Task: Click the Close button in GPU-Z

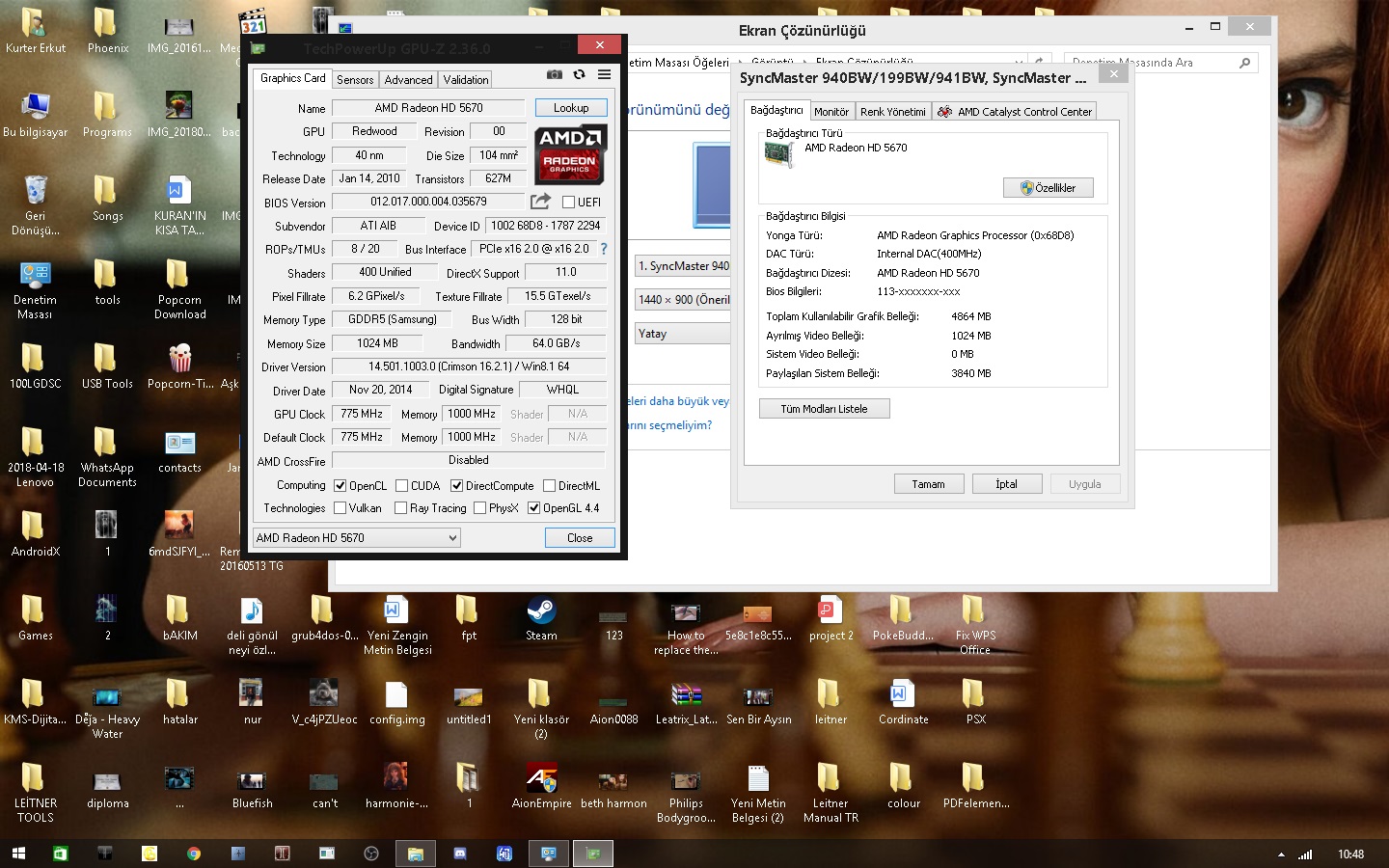Action: click(580, 538)
